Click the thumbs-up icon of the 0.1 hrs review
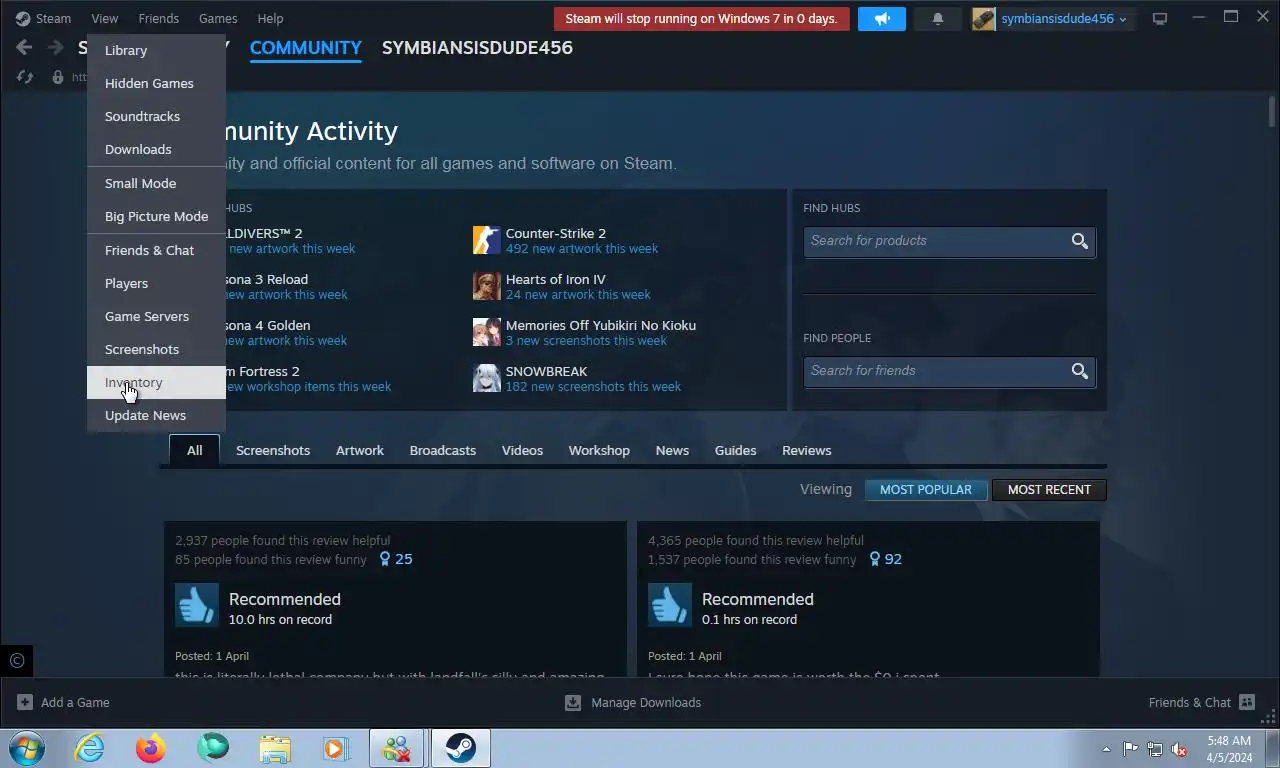This screenshot has width=1280, height=768. (x=669, y=605)
